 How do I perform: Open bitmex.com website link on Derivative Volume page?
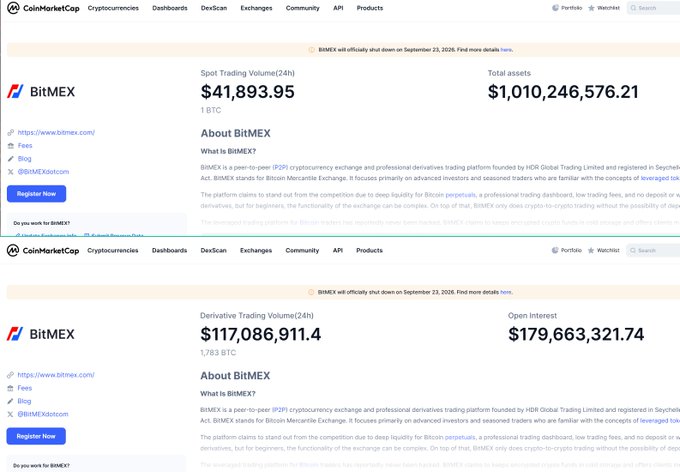click(56, 375)
